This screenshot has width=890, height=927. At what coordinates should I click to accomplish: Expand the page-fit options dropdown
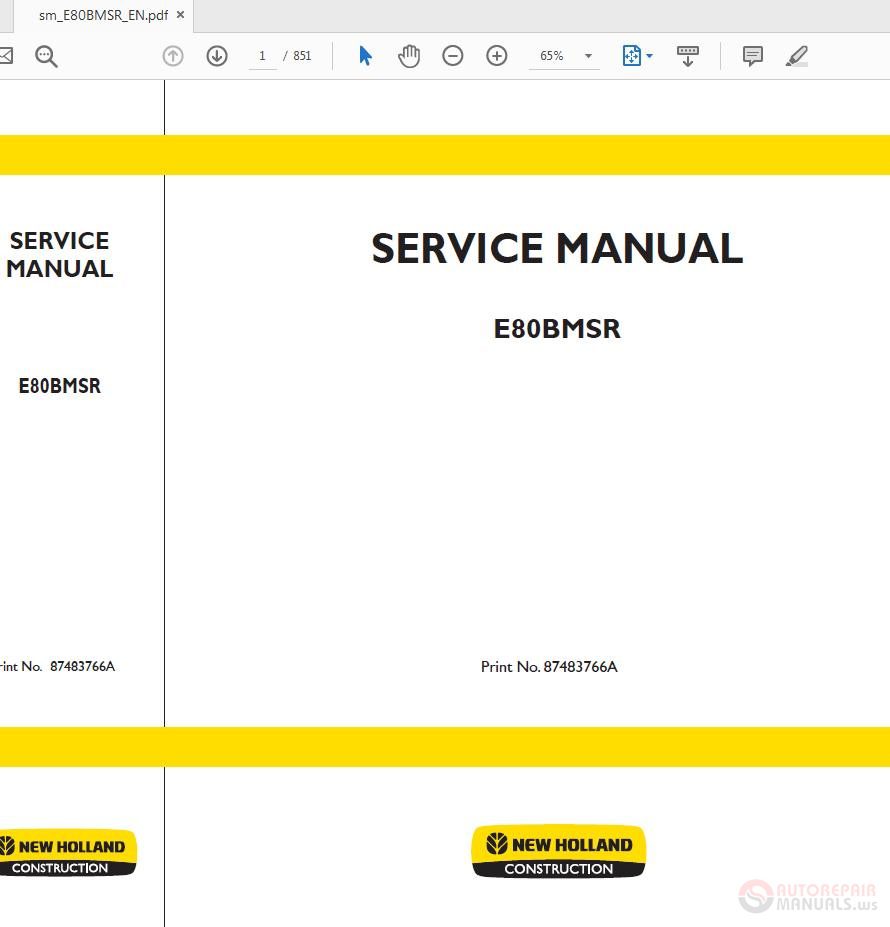[649, 55]
